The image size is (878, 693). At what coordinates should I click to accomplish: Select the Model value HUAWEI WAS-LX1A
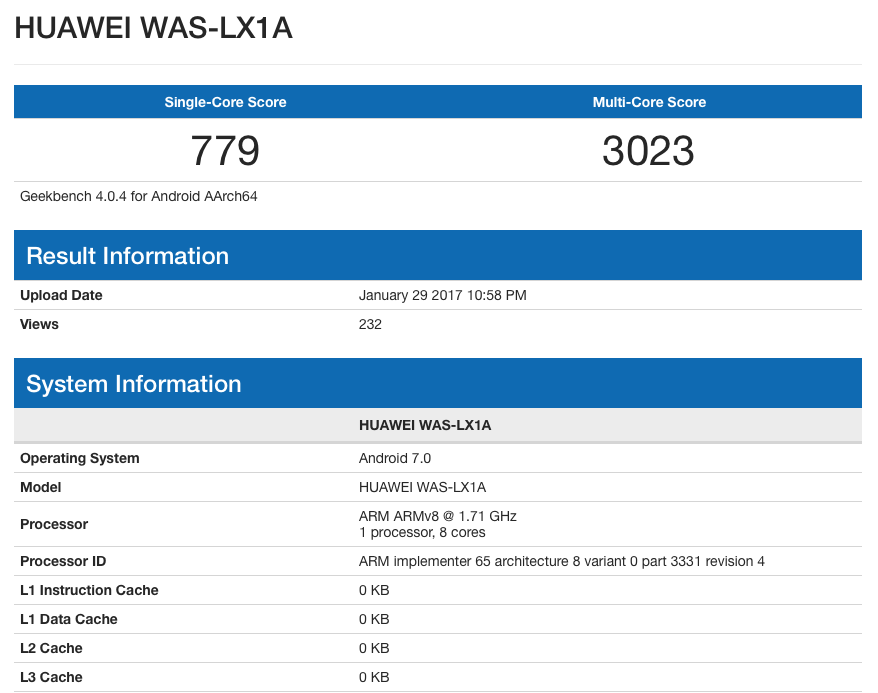pyautogui.click(x=422, y=487)
